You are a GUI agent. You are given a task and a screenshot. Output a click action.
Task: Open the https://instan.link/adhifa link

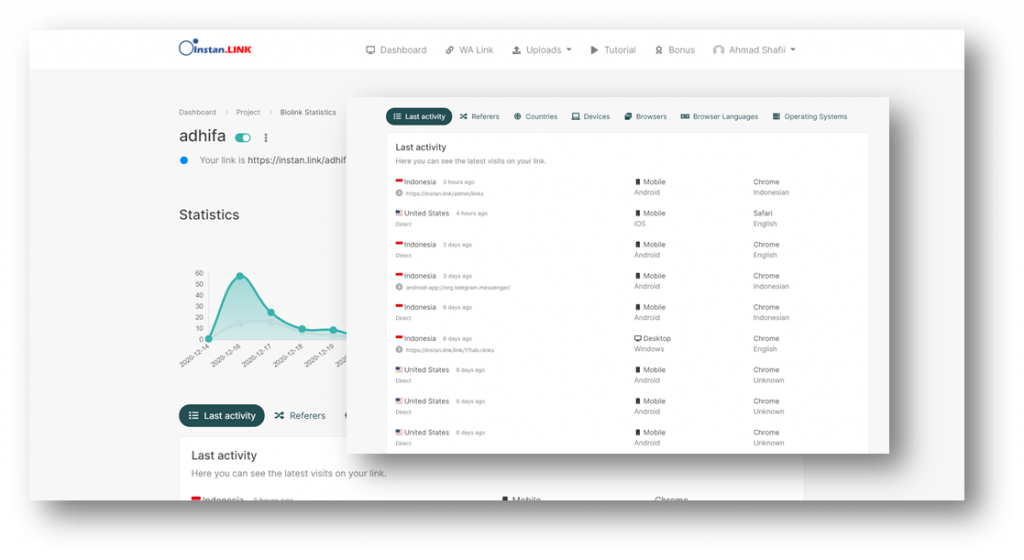coord(296,160)
